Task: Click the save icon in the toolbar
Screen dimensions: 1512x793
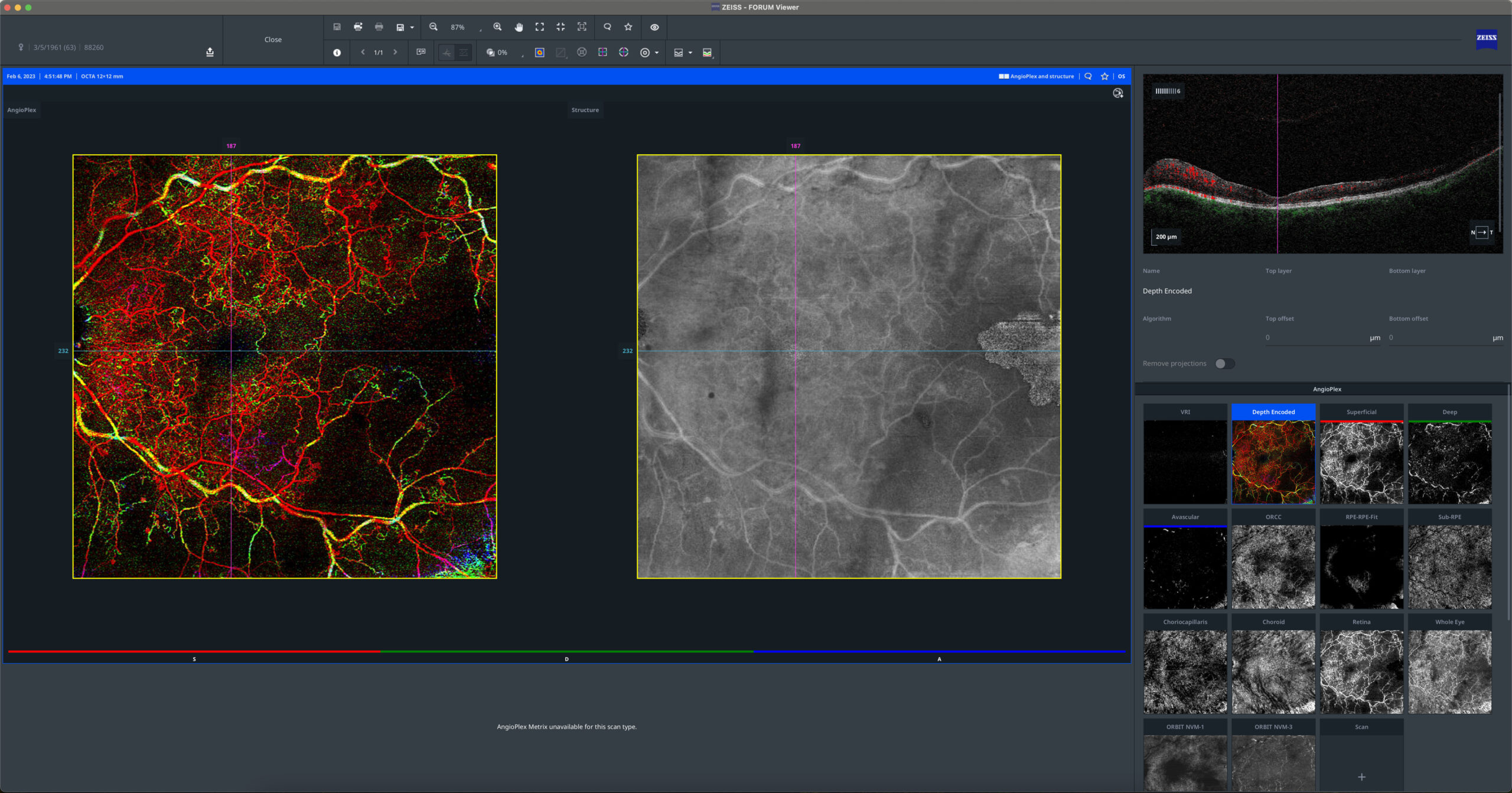Action: 337,27
